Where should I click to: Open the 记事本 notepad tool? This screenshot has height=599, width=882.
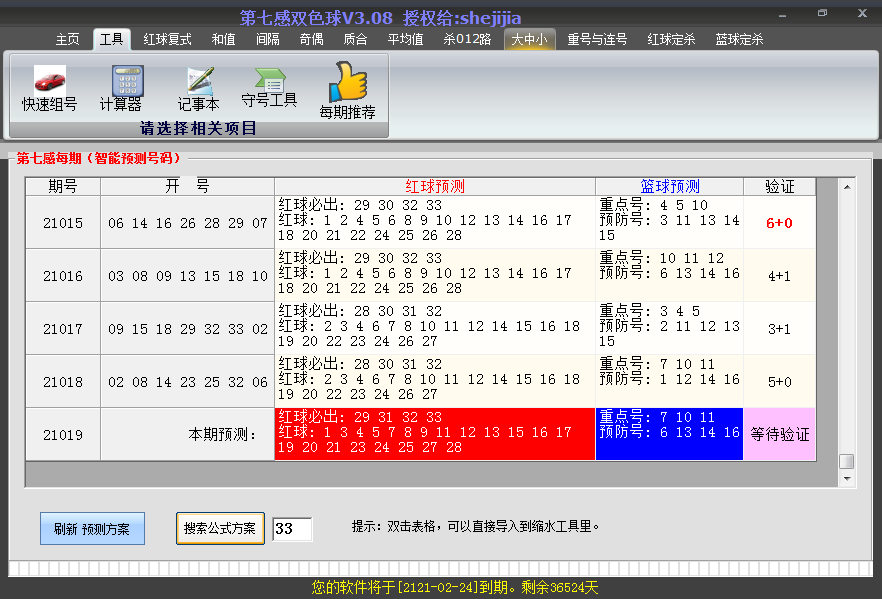pos(198,89)
